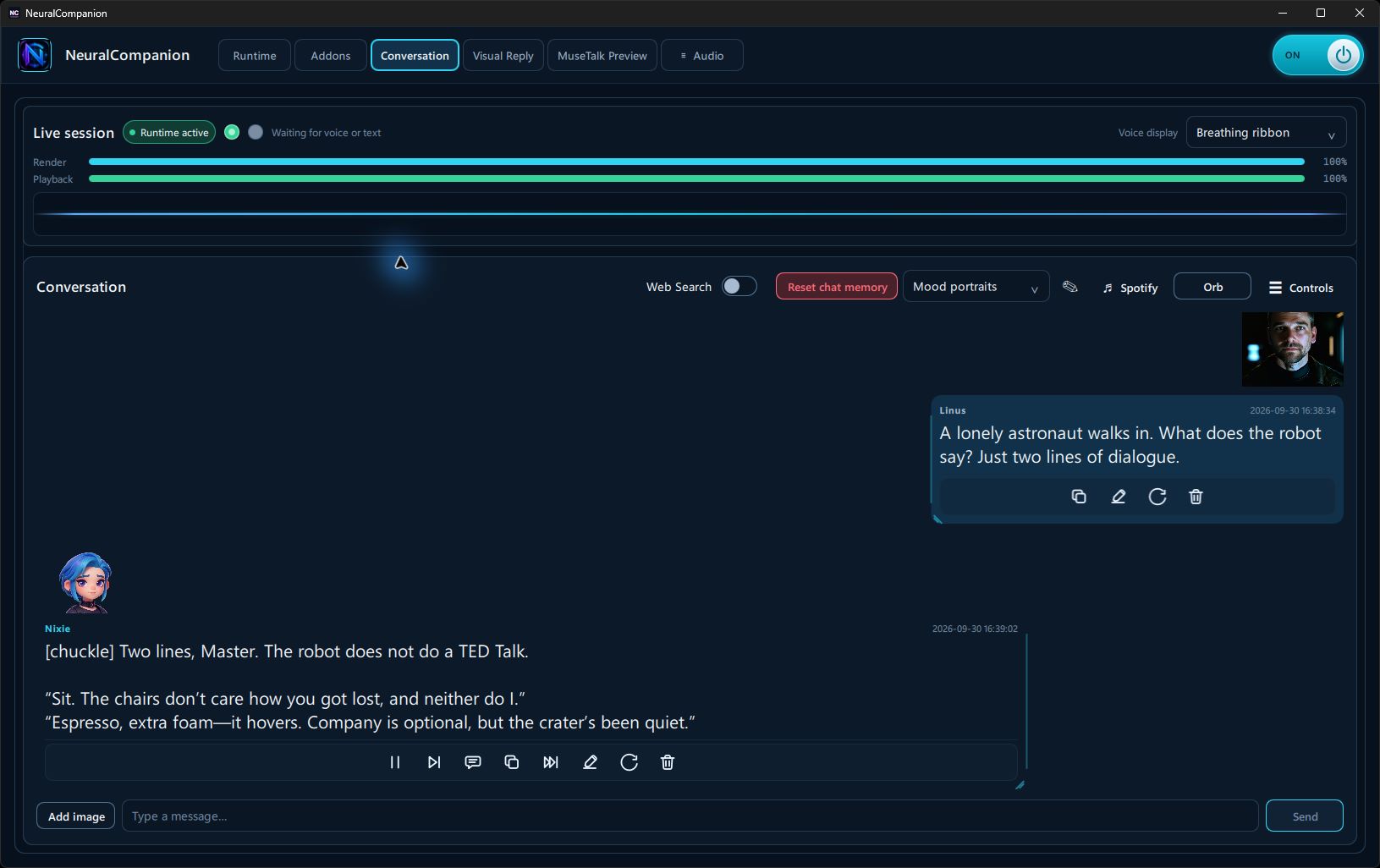
Task: Click the NeuralCompanion logo icon
Action: (35, 55)
